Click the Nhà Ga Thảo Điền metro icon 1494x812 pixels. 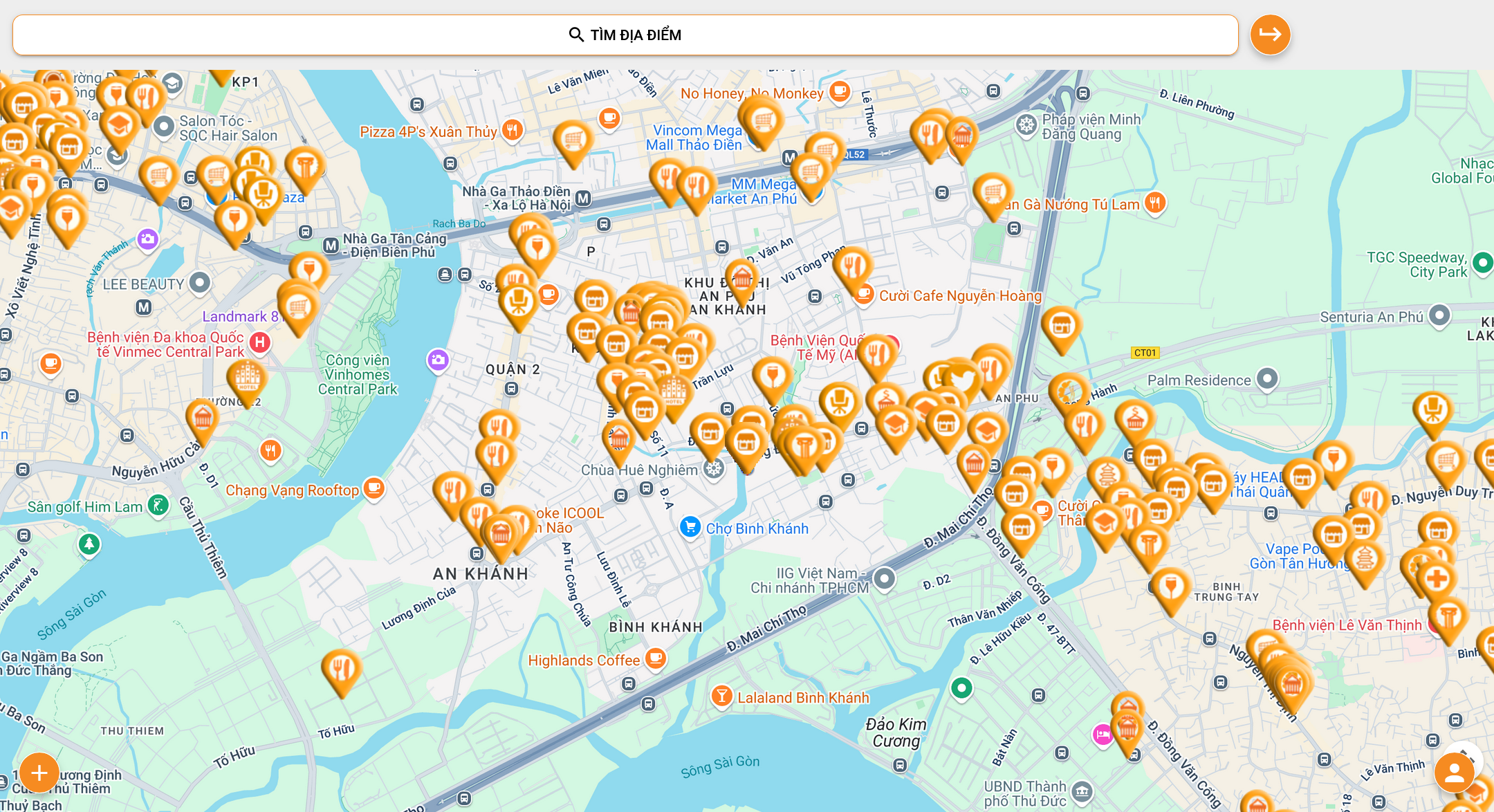pos(583,199)
